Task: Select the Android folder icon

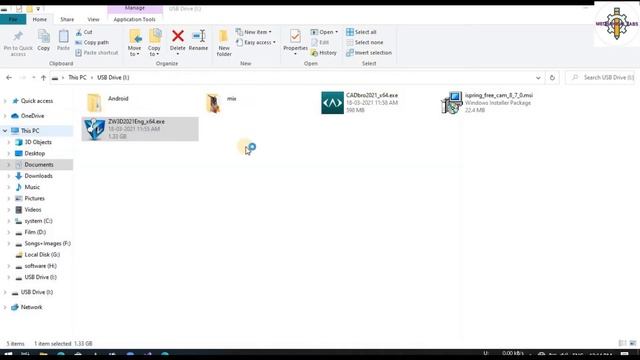Action: (x=94, y=102)
